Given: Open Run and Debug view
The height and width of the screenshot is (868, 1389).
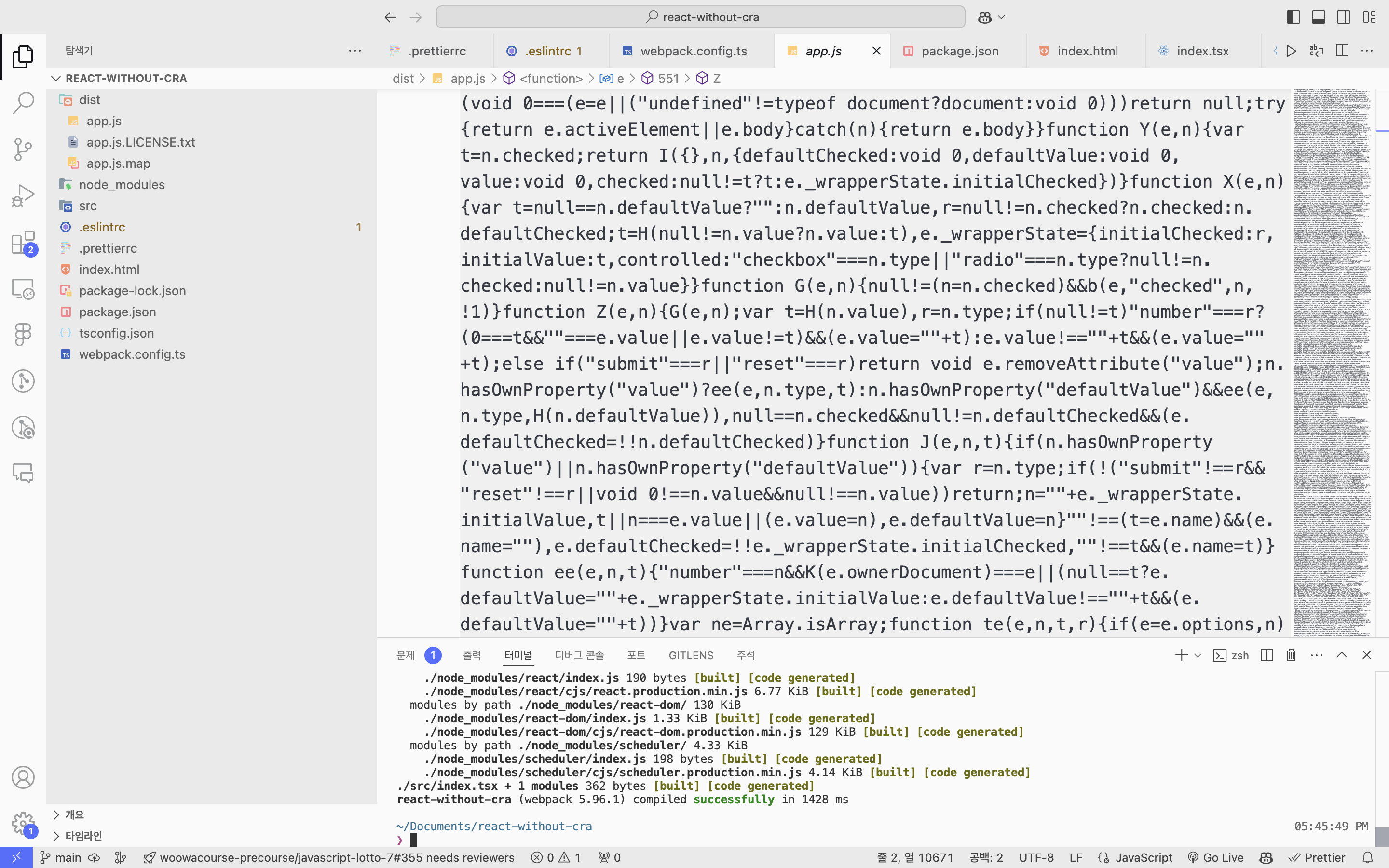Looking at the screenshot, I should tap(23, 196).
